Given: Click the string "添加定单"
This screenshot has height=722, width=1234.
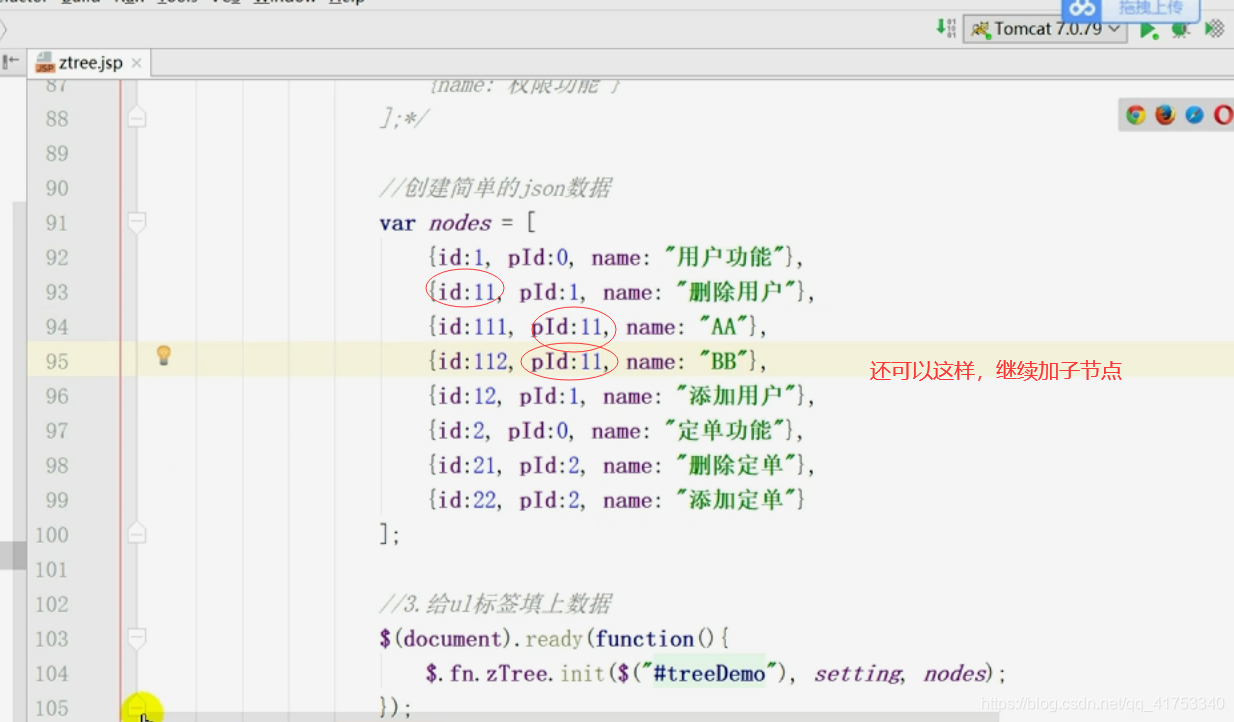Looking at the screenshot, I should (737, 500).
